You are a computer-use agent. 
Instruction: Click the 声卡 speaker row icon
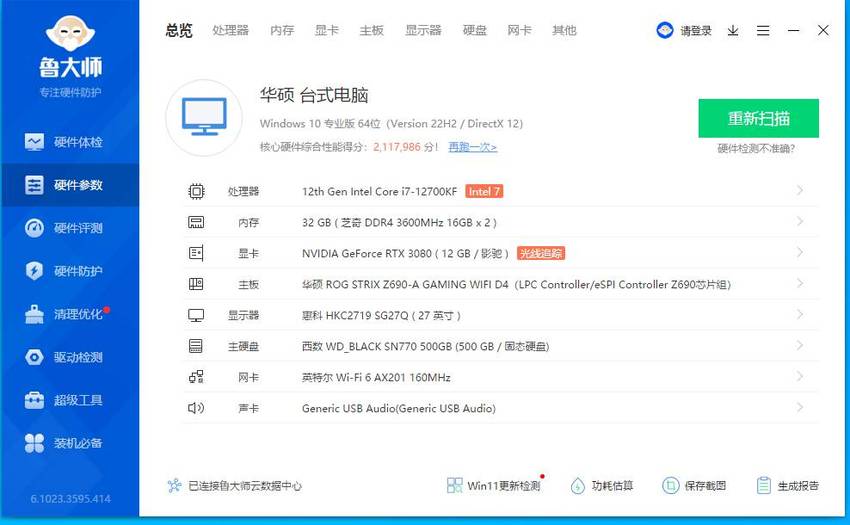click(x=196, y=408)
